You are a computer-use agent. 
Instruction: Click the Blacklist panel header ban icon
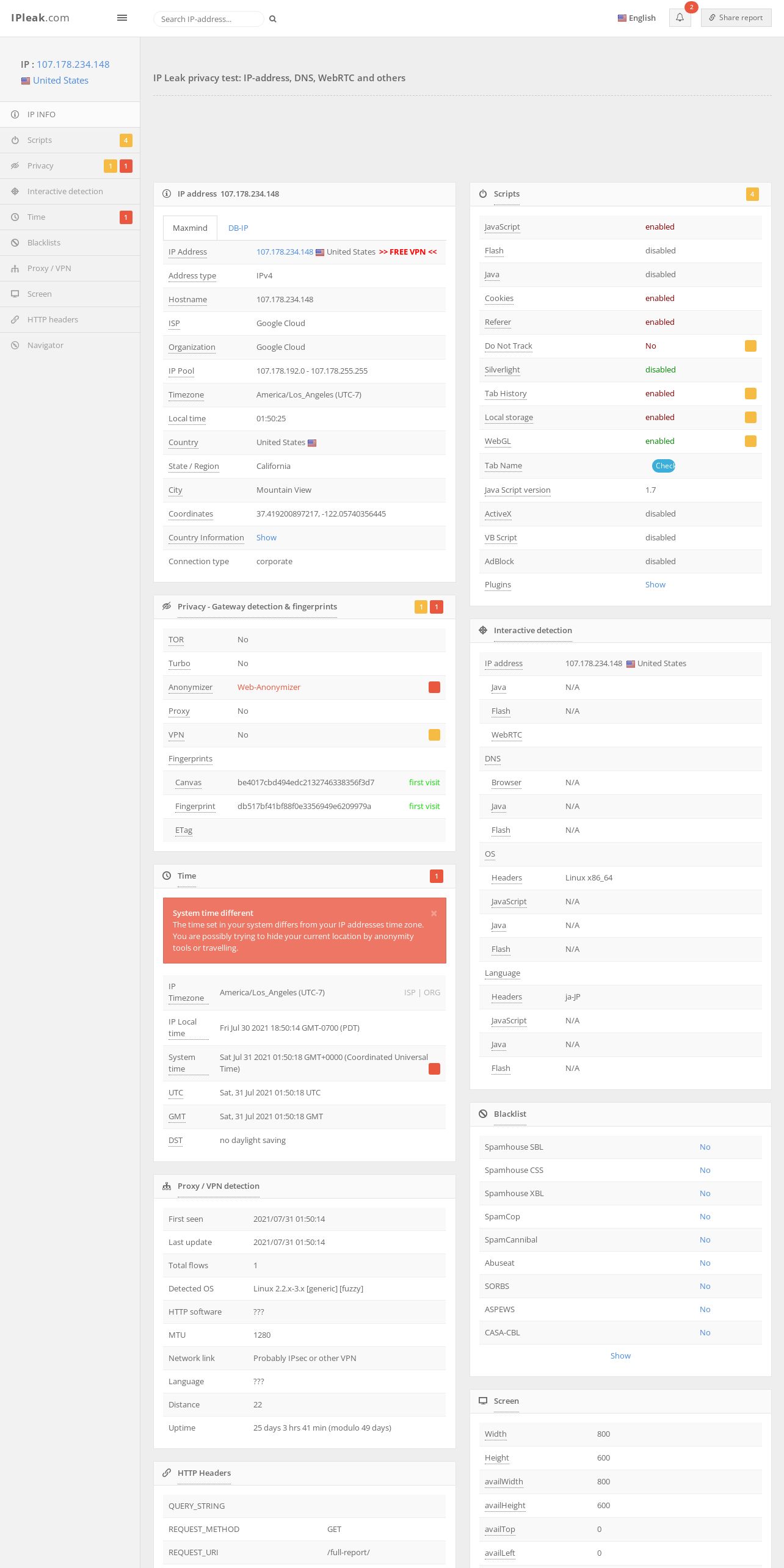483,1114
